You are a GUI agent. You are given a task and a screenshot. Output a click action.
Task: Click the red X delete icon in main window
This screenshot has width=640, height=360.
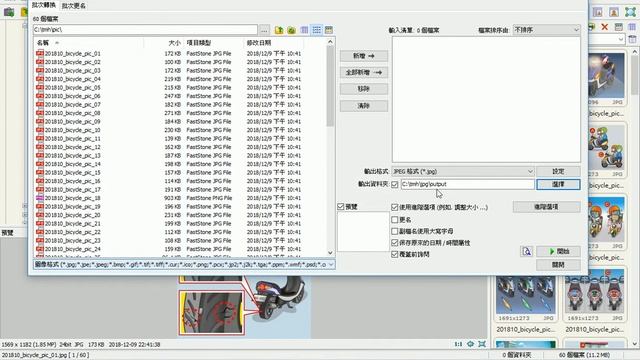click(x=605, y=27)
